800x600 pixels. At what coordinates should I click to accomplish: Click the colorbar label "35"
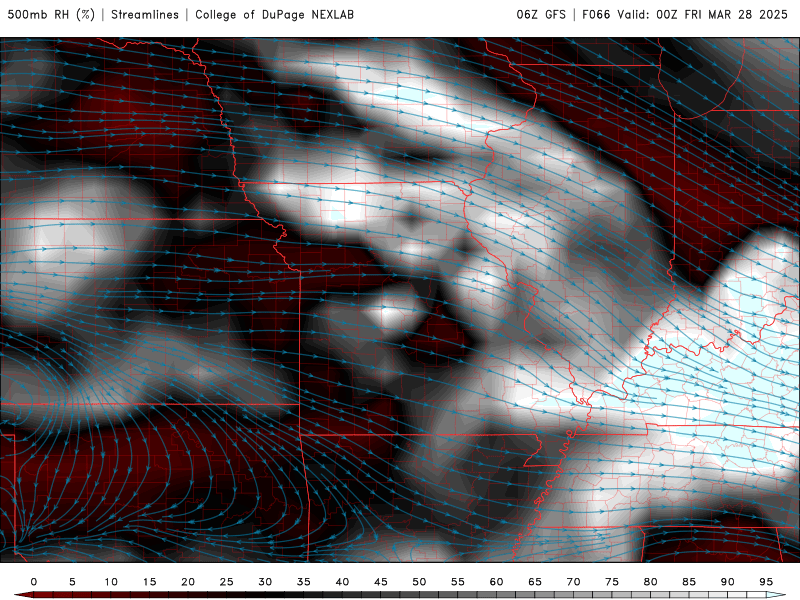tap(304, 582)
